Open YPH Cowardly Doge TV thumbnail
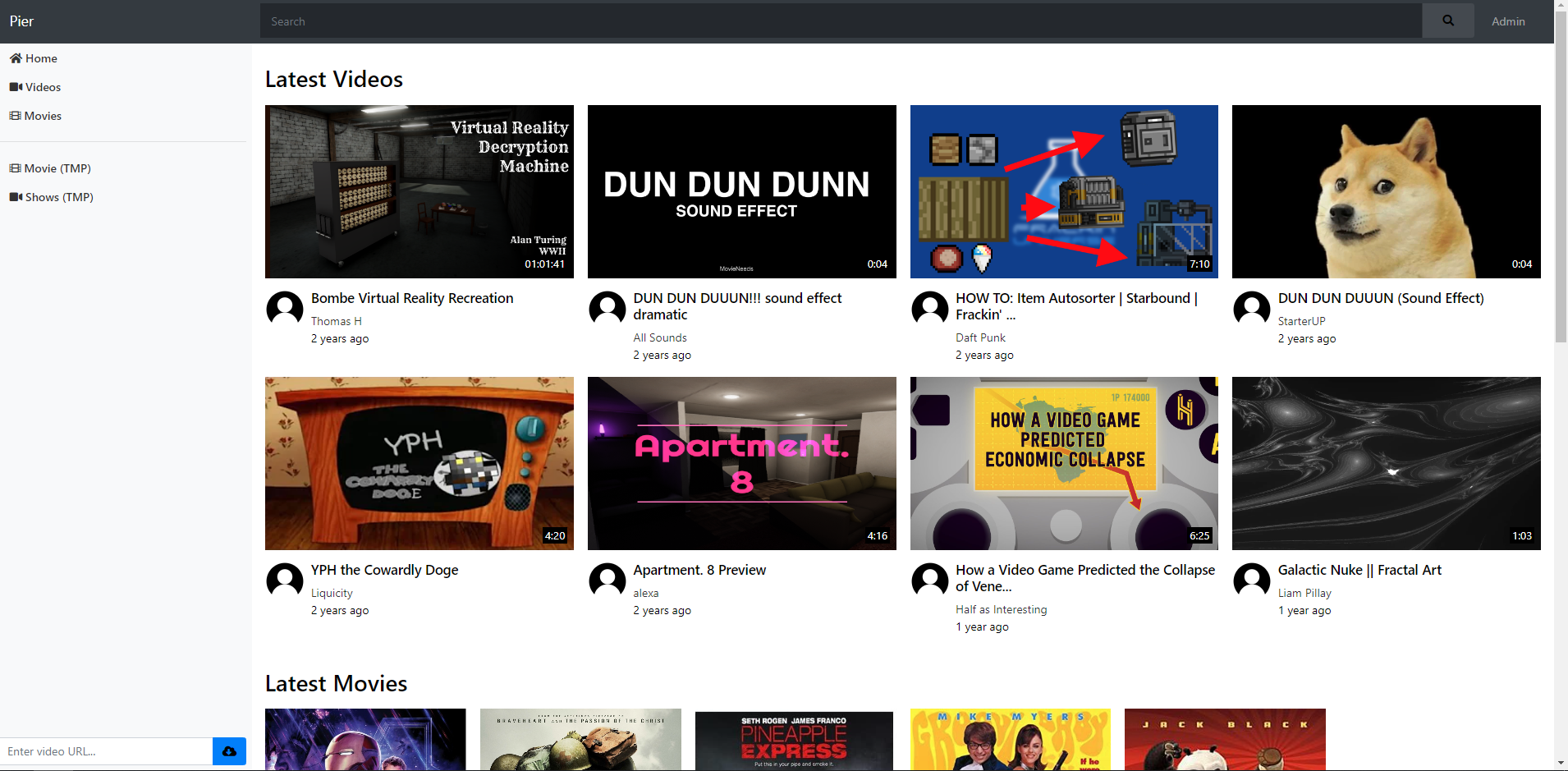This screenshot has width=1568, height=771. (x=420, y=463)
